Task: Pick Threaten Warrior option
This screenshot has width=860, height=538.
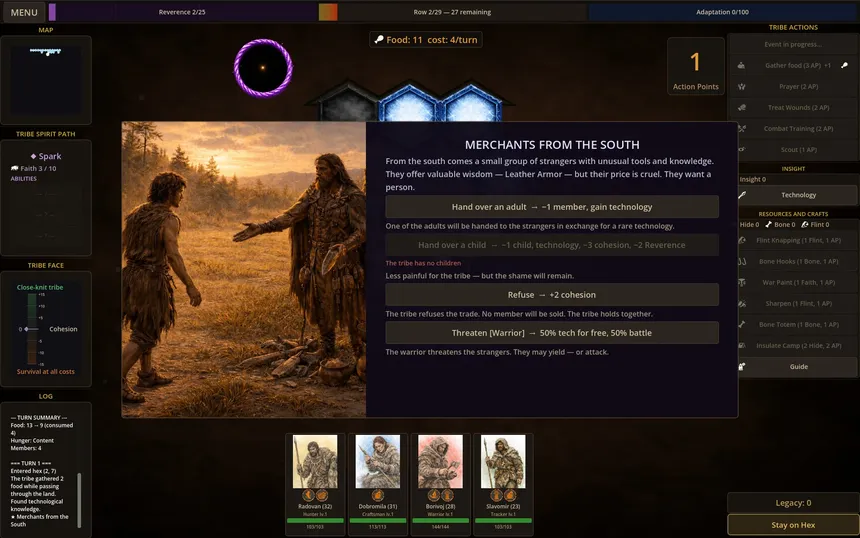Action: (x=552, y=333)
